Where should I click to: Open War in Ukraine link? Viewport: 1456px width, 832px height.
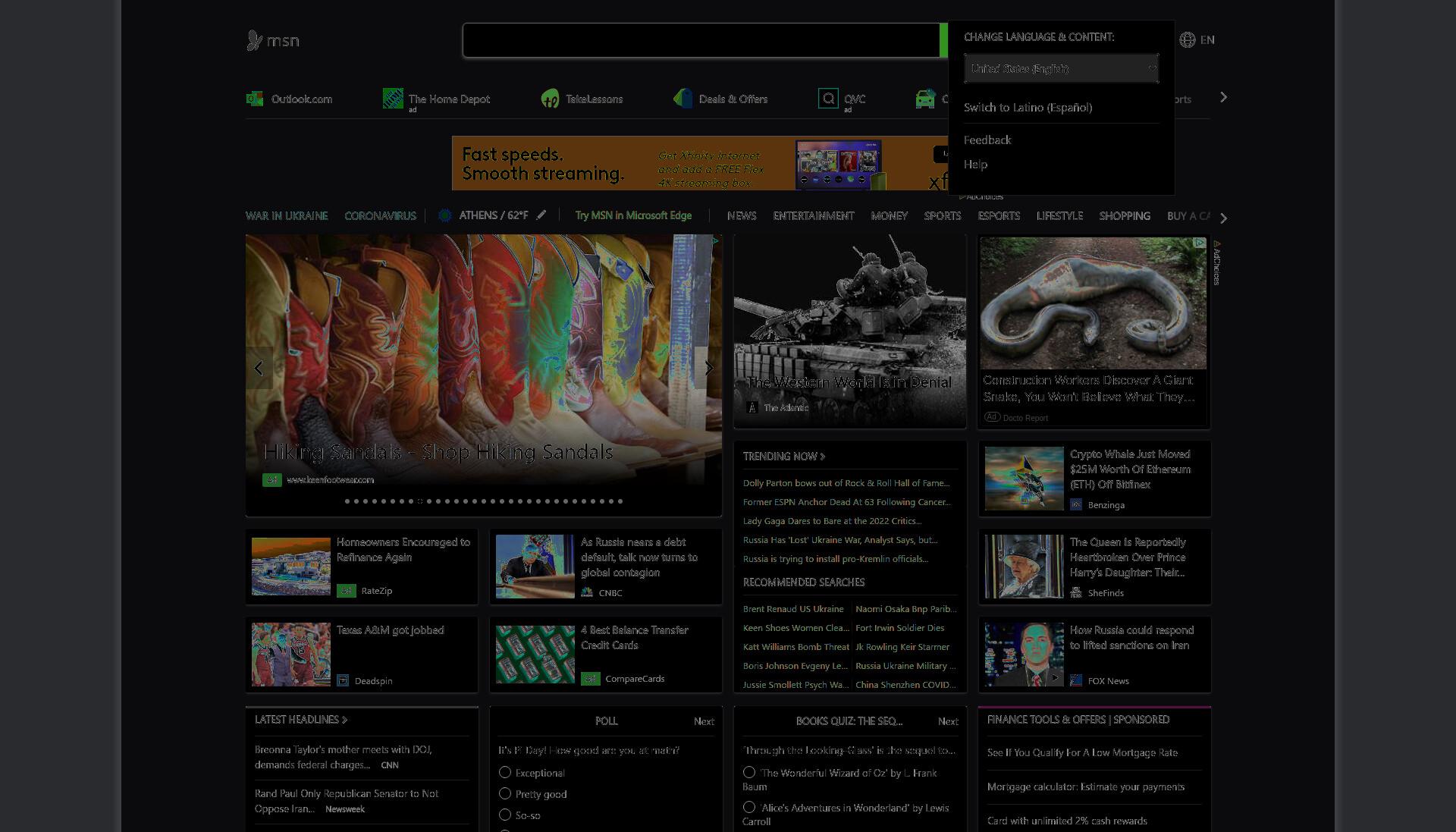point(287,215)
